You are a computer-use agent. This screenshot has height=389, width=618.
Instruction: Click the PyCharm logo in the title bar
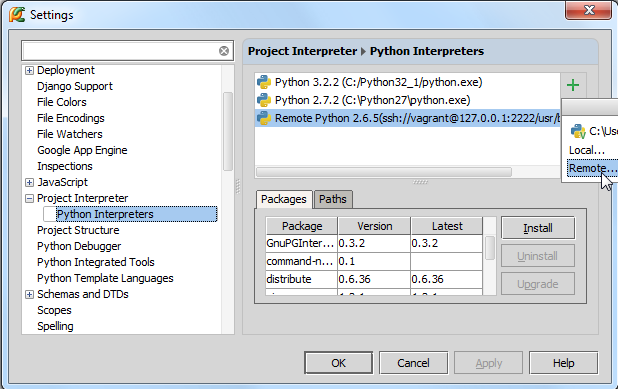[x=17, y=15]
